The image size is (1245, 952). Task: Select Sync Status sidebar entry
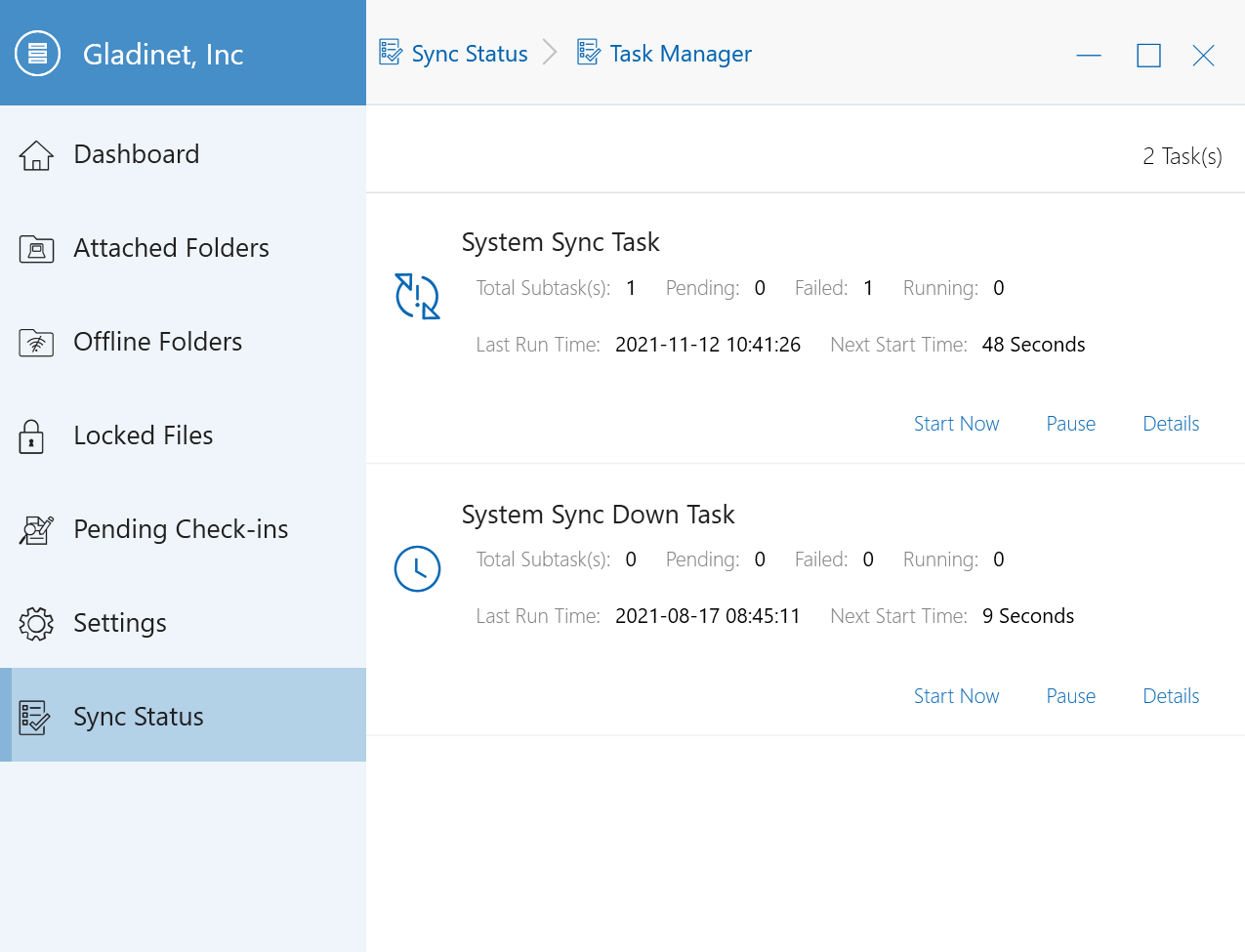coord(183,715)
